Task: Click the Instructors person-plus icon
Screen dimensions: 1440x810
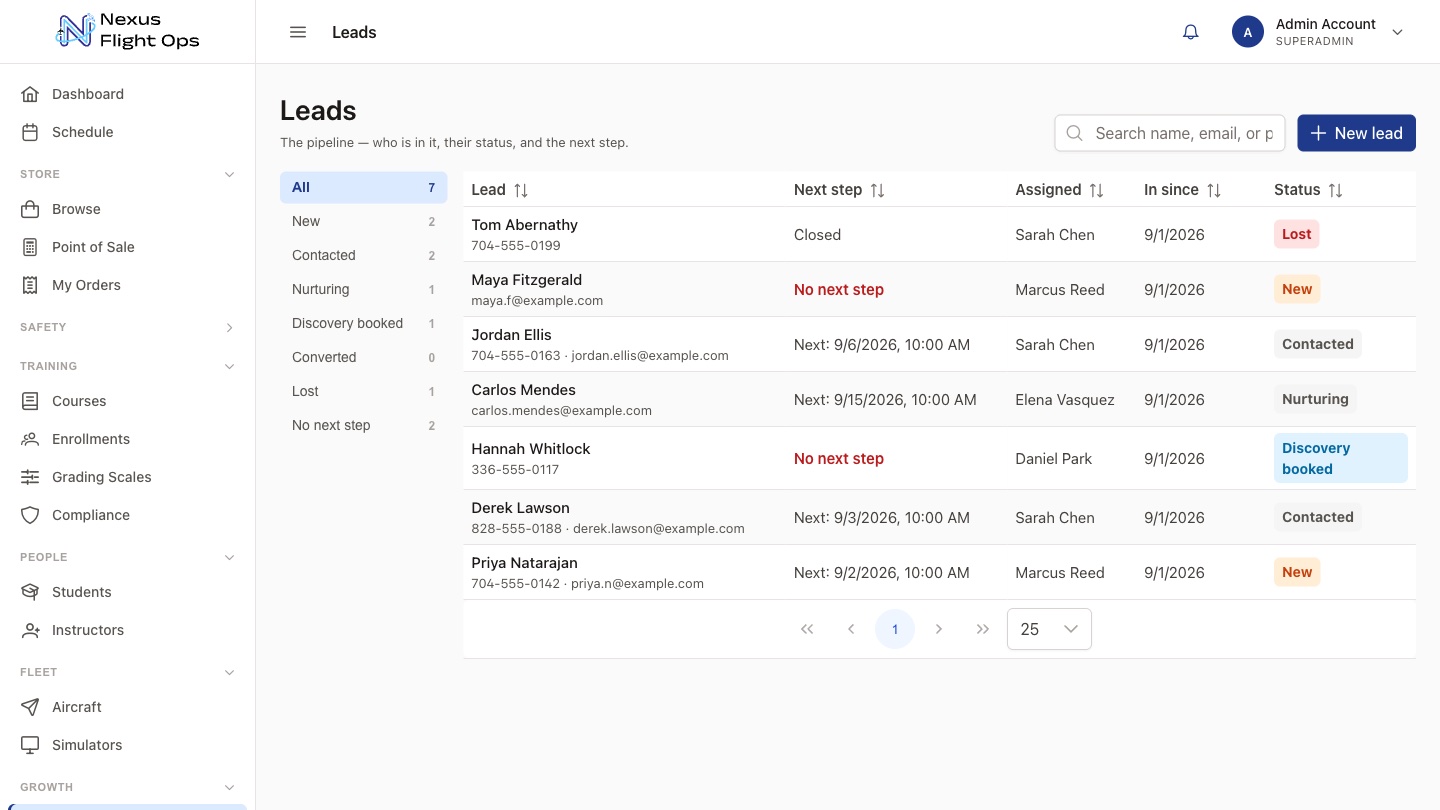Action: point(30,630)
